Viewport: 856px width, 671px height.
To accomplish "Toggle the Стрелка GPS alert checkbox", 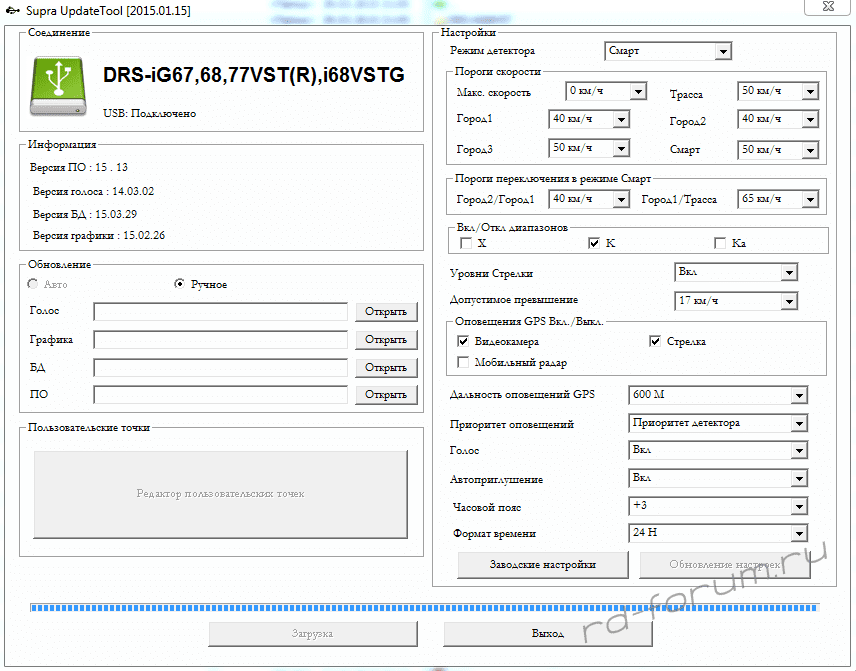I will coord(655,342).
